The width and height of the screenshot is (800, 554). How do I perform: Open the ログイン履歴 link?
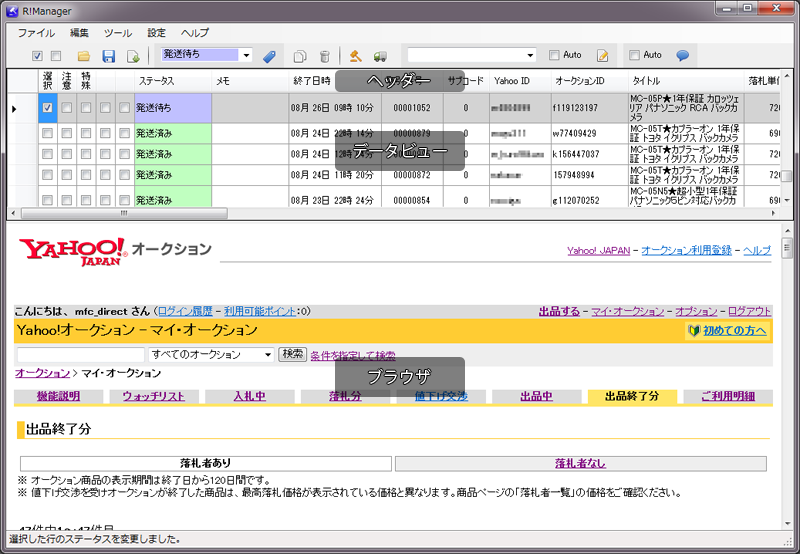185,311
